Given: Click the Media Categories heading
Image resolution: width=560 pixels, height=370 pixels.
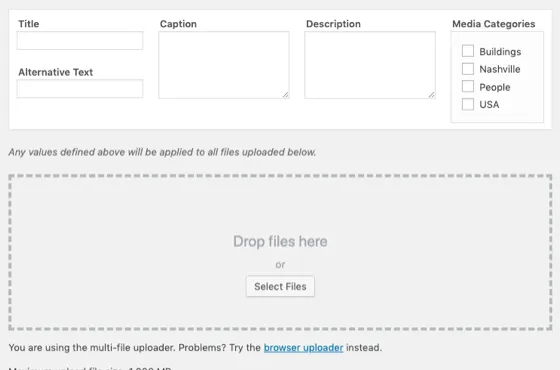Looking at the screenshot, I should coord(494,24).
